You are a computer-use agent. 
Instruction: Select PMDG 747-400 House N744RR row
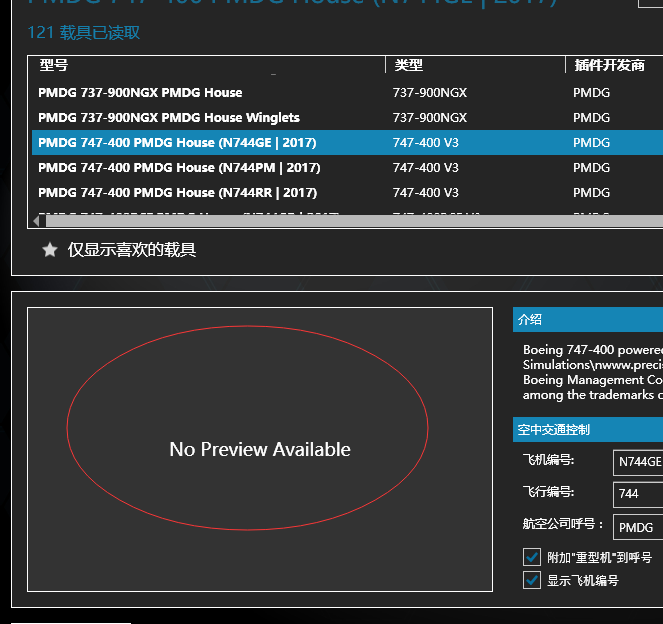pyautogui.click(x=347, y=192)
